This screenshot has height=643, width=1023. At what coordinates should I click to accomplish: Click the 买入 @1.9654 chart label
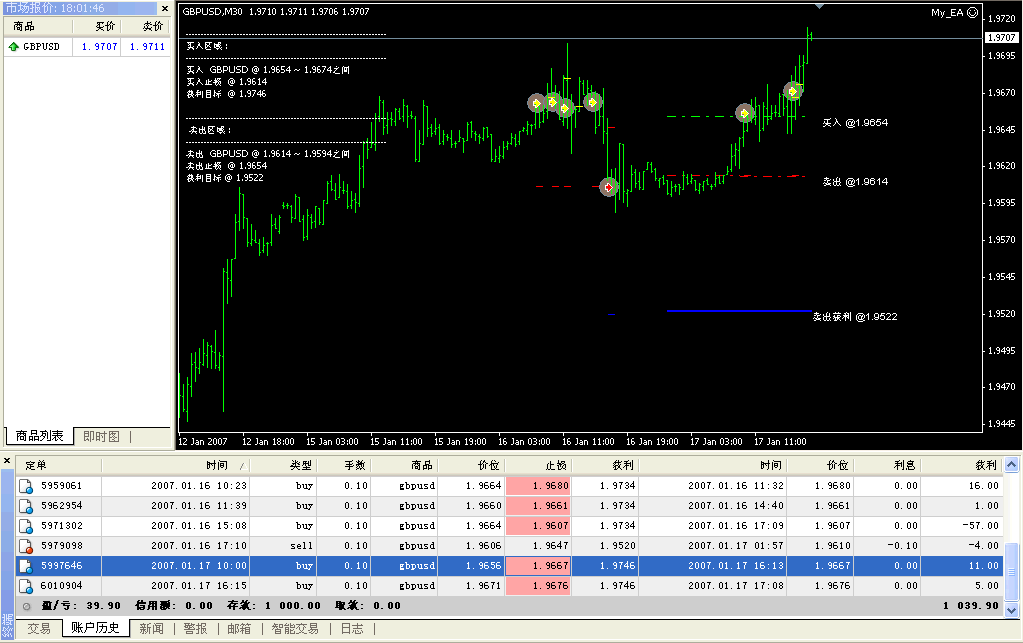[x=855, y=123]
